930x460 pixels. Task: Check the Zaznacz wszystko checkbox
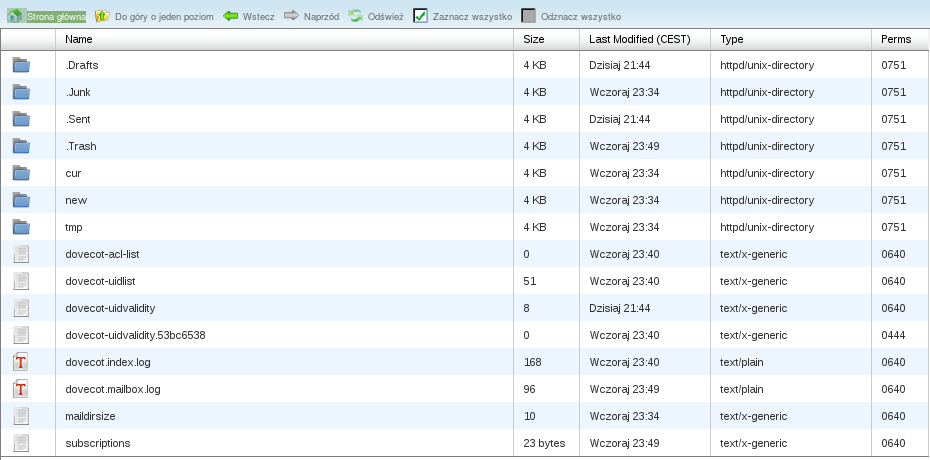(x=420, y=17)
